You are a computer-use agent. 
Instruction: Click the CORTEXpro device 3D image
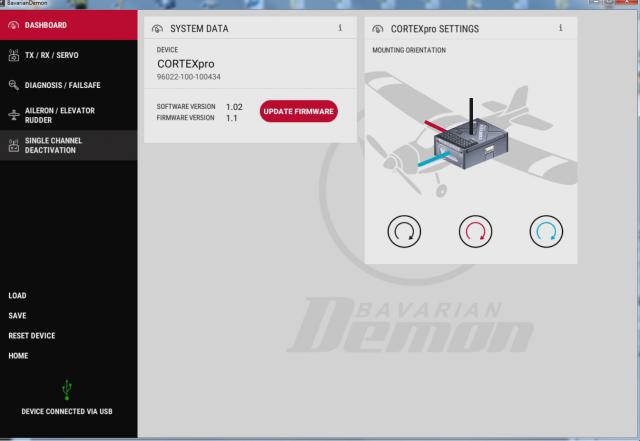[x=471, y=143]
